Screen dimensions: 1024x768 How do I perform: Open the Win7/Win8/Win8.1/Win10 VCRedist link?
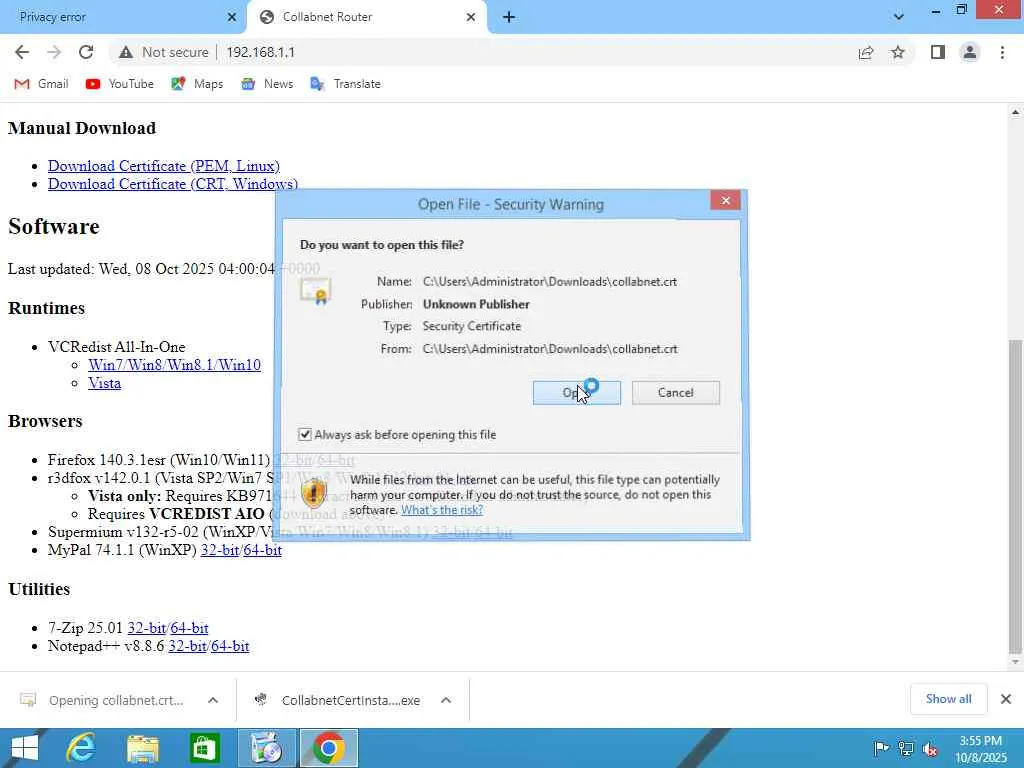click(174, 365)
